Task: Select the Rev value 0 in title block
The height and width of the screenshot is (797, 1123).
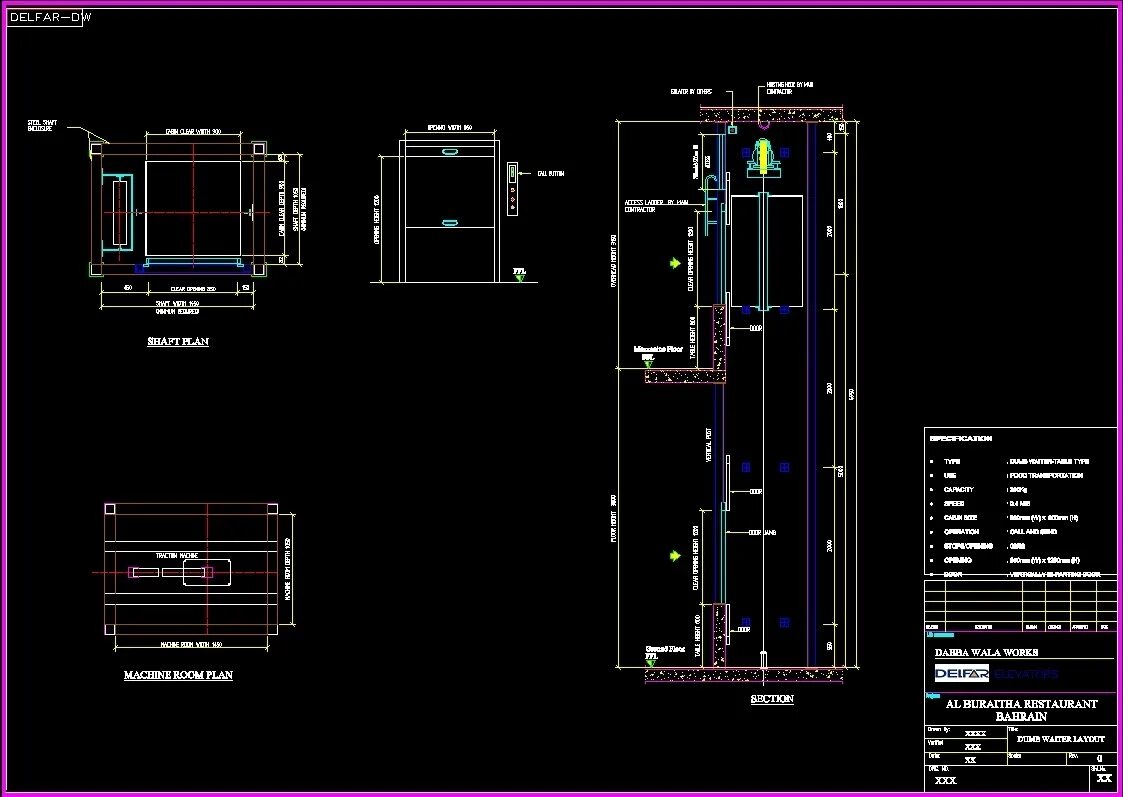Action: [1099, 758]
